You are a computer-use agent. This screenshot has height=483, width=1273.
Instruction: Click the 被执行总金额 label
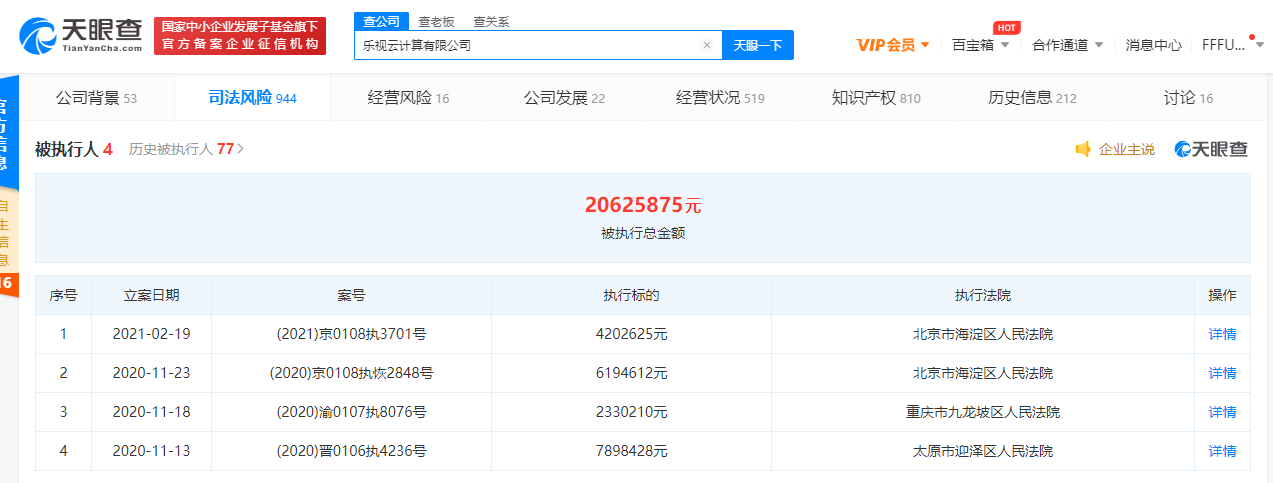(x=643, y=233)
